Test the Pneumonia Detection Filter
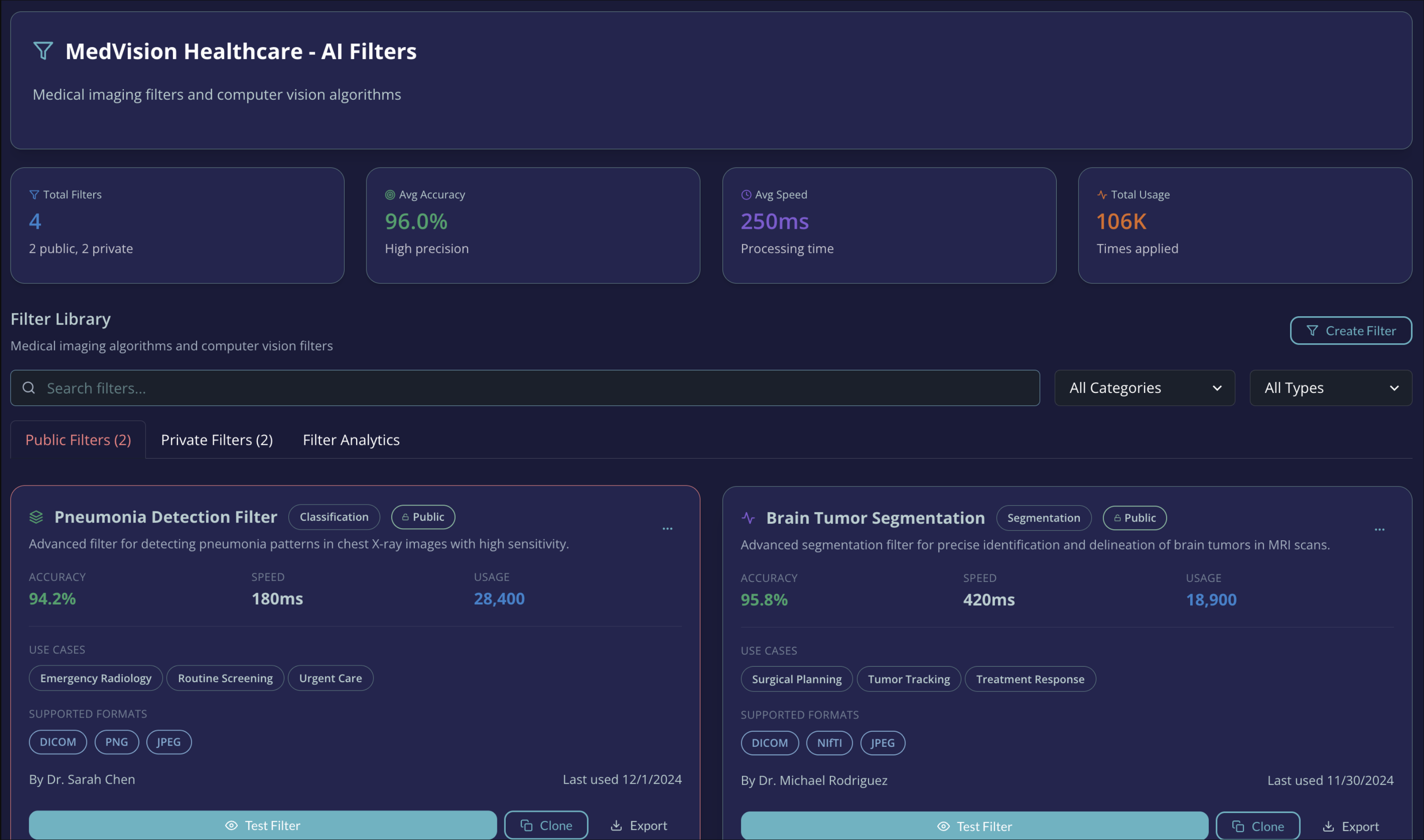Viewport: 1424px width, 840px height. pyautogui.click(x=263, y=825)
